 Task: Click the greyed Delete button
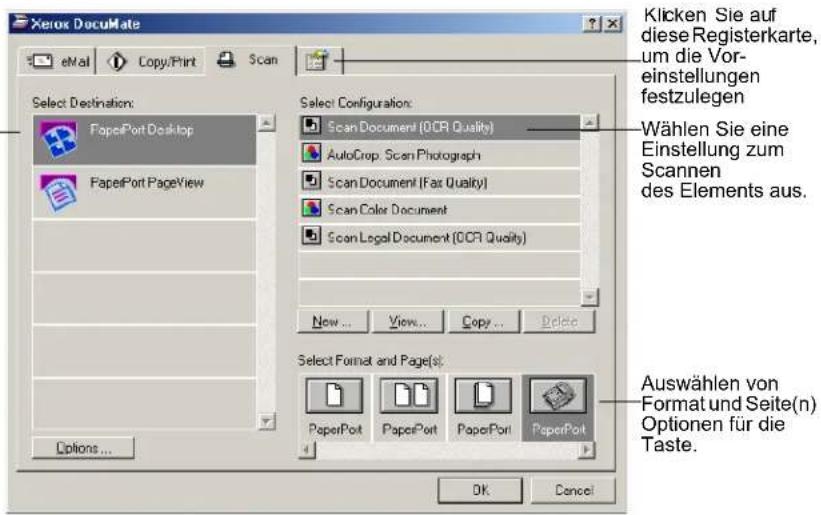559,321
